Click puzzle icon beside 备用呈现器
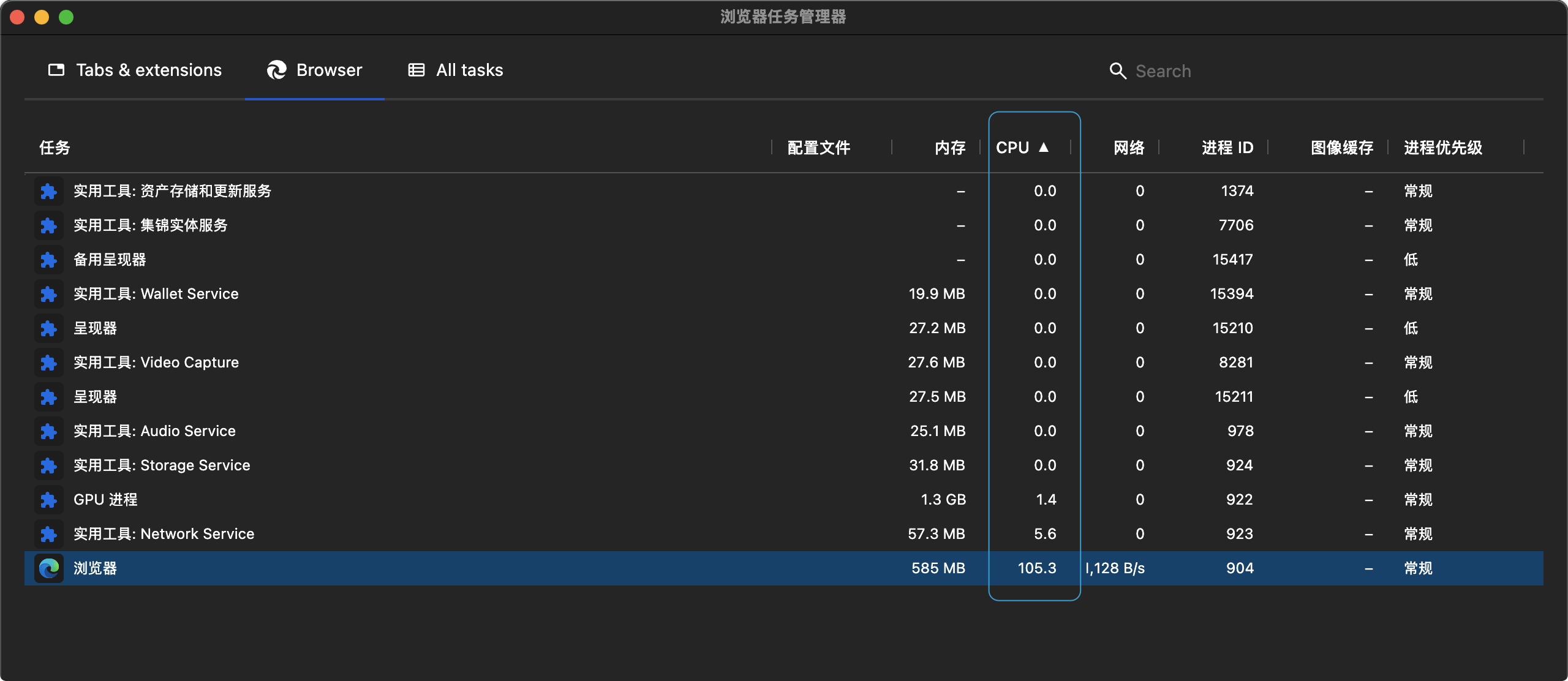The image size is (1568, 681). [49, 260]
